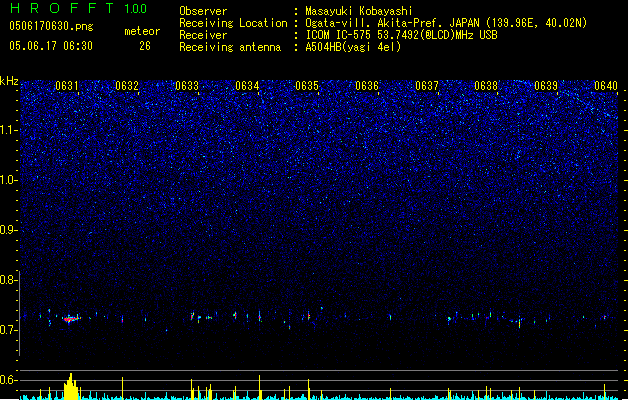Click the Ogata-vill. Akita-Pref. JAPAN location text
629x400 pixels.
point(446,23)
